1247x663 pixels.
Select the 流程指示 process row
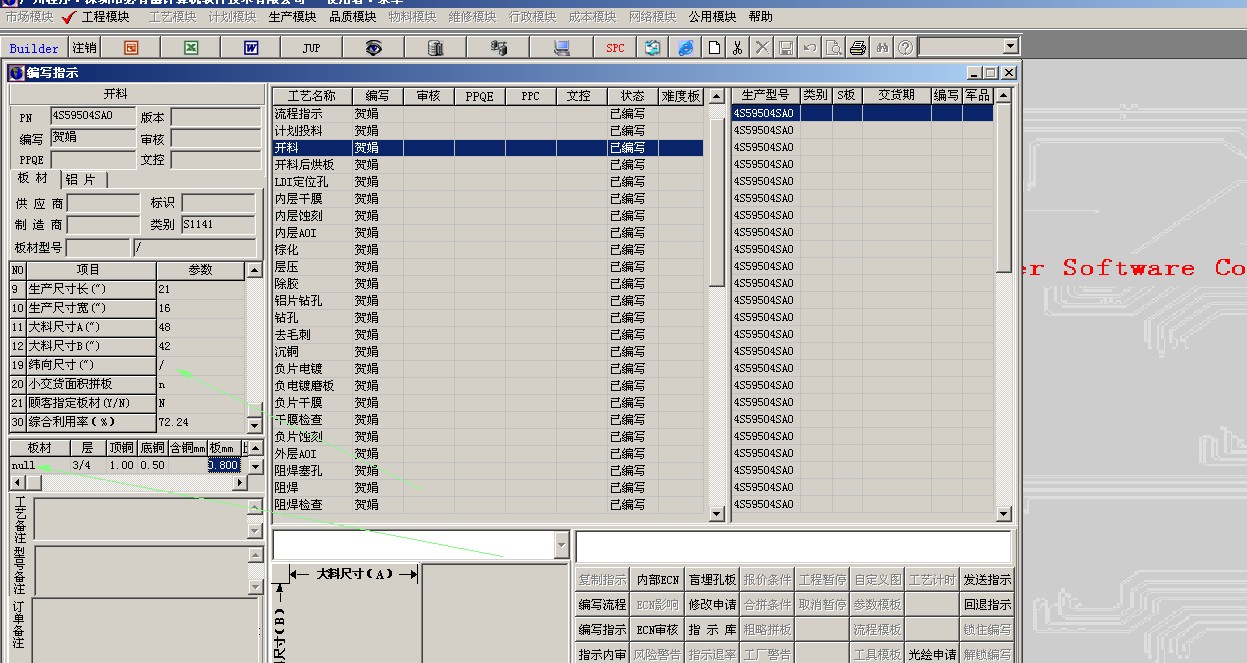pyautogui.click(x=488, y=114)
